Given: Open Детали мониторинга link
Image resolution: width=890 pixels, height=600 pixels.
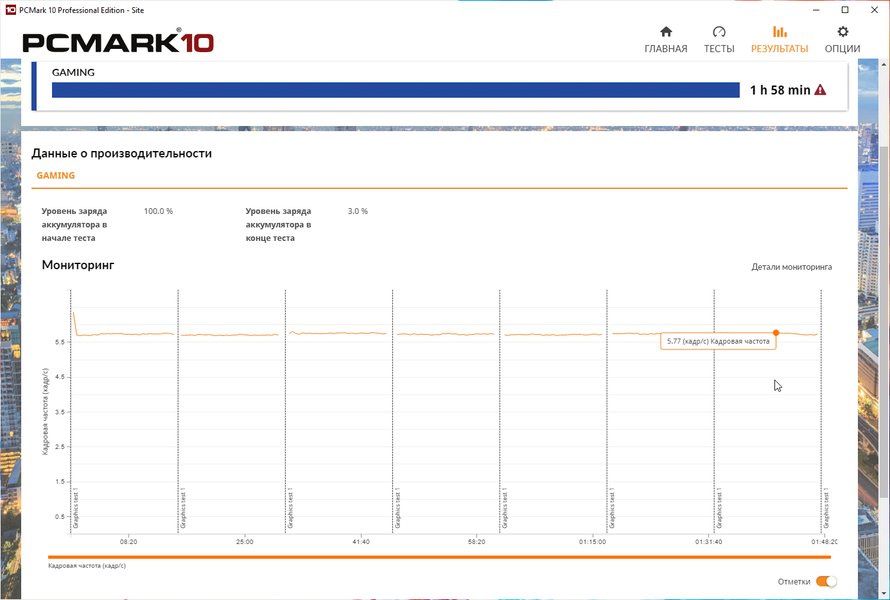Looking at the screenshot, I should [792, 267].
